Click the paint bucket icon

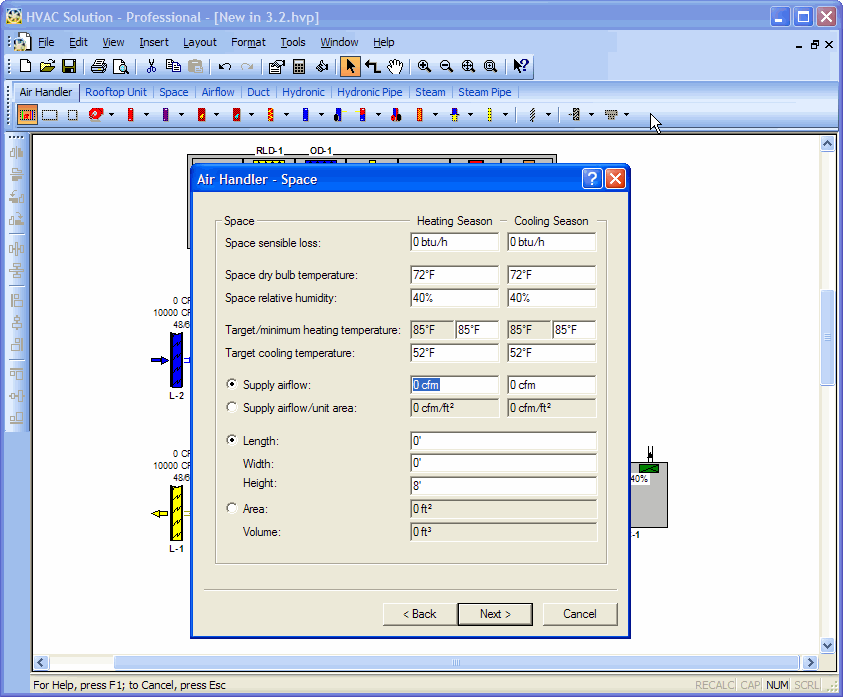322,66
